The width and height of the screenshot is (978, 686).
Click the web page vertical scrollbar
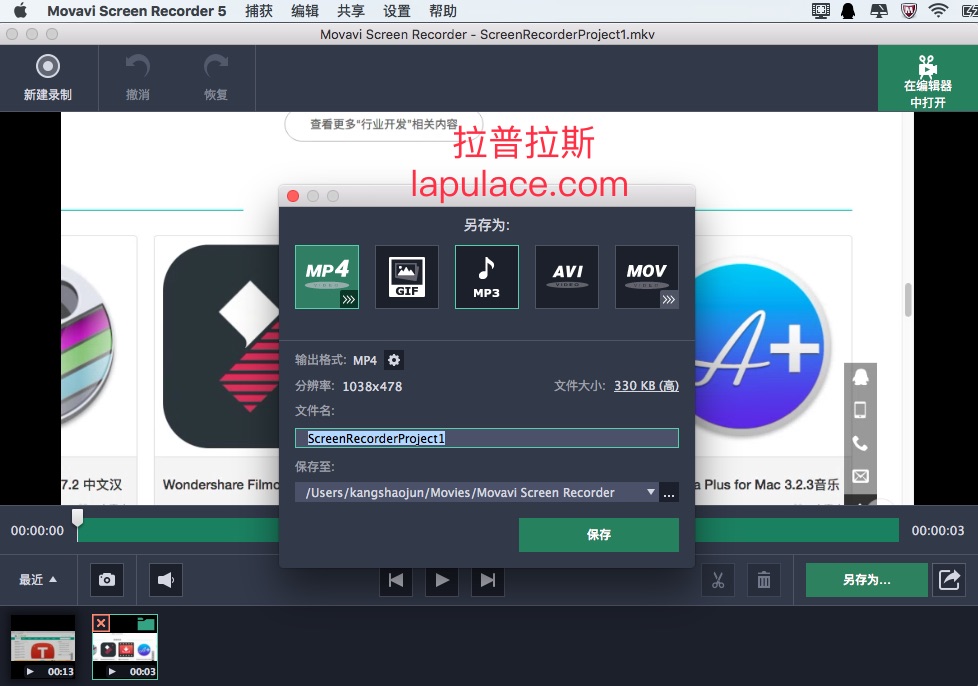[x=908, y=299]
